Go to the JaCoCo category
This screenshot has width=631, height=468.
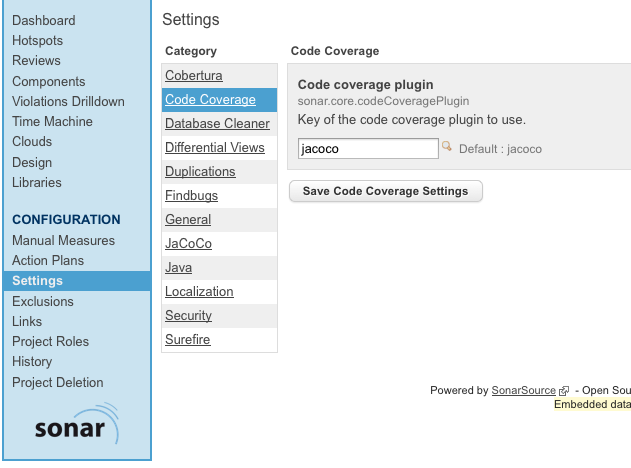(188, 243)
